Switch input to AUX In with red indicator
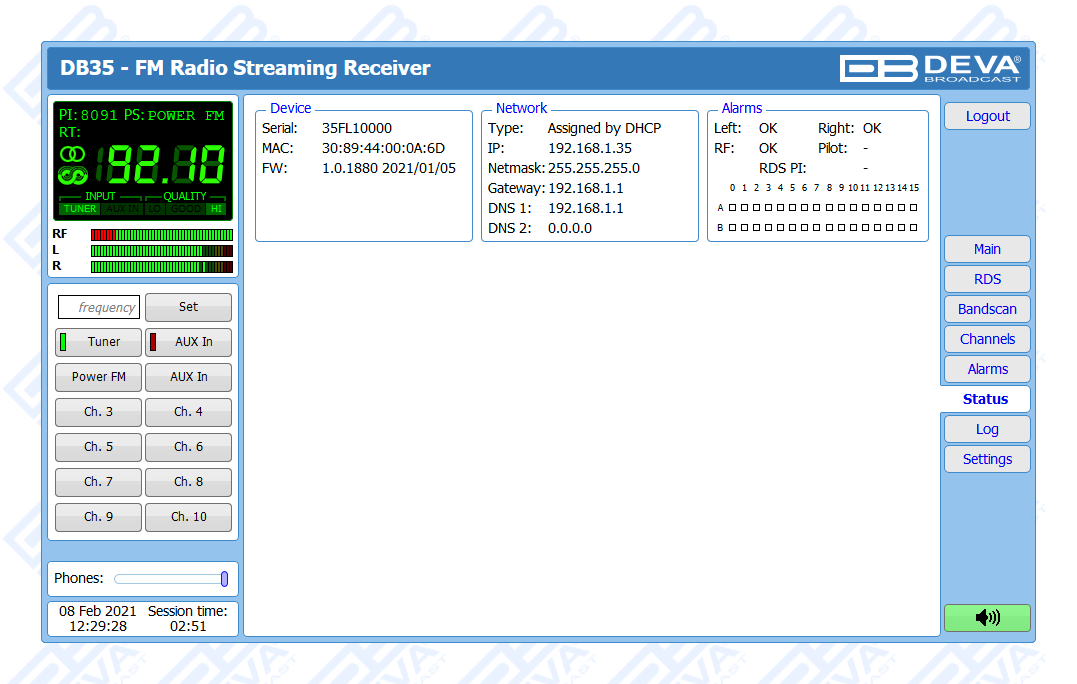Viewport: 1077px width, 684px height. pyautogui.click(x=188, y=342)
